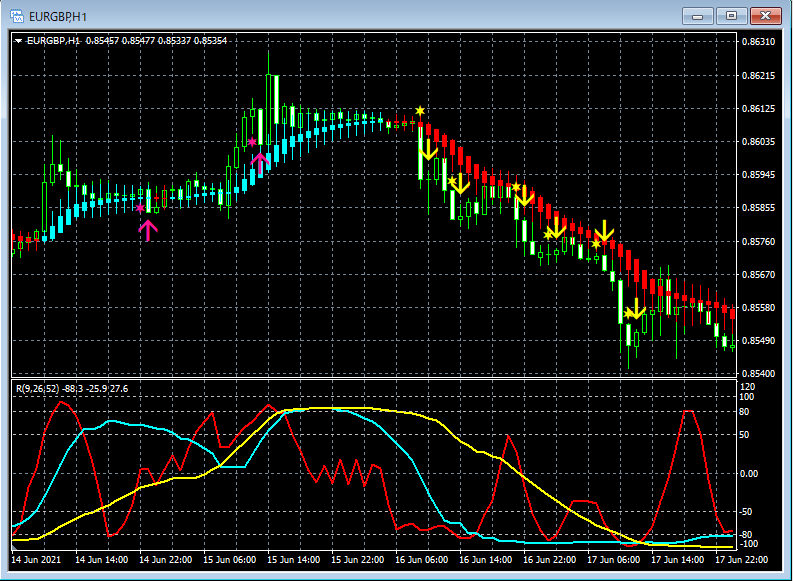Click the 0.85670 price label
794x581 pixels.
pyautogui.click(x=758, y=274)
